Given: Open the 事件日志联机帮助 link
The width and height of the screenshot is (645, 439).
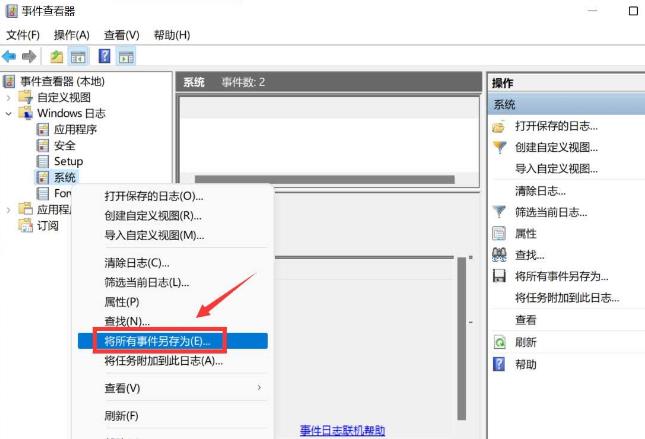Looking at the screenshot, I should coord(342,431).
